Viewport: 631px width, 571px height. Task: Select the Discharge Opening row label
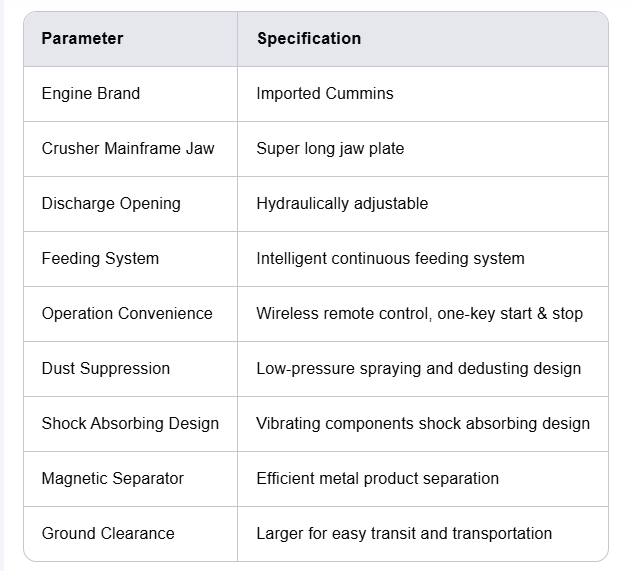click(x=111, y=204)
